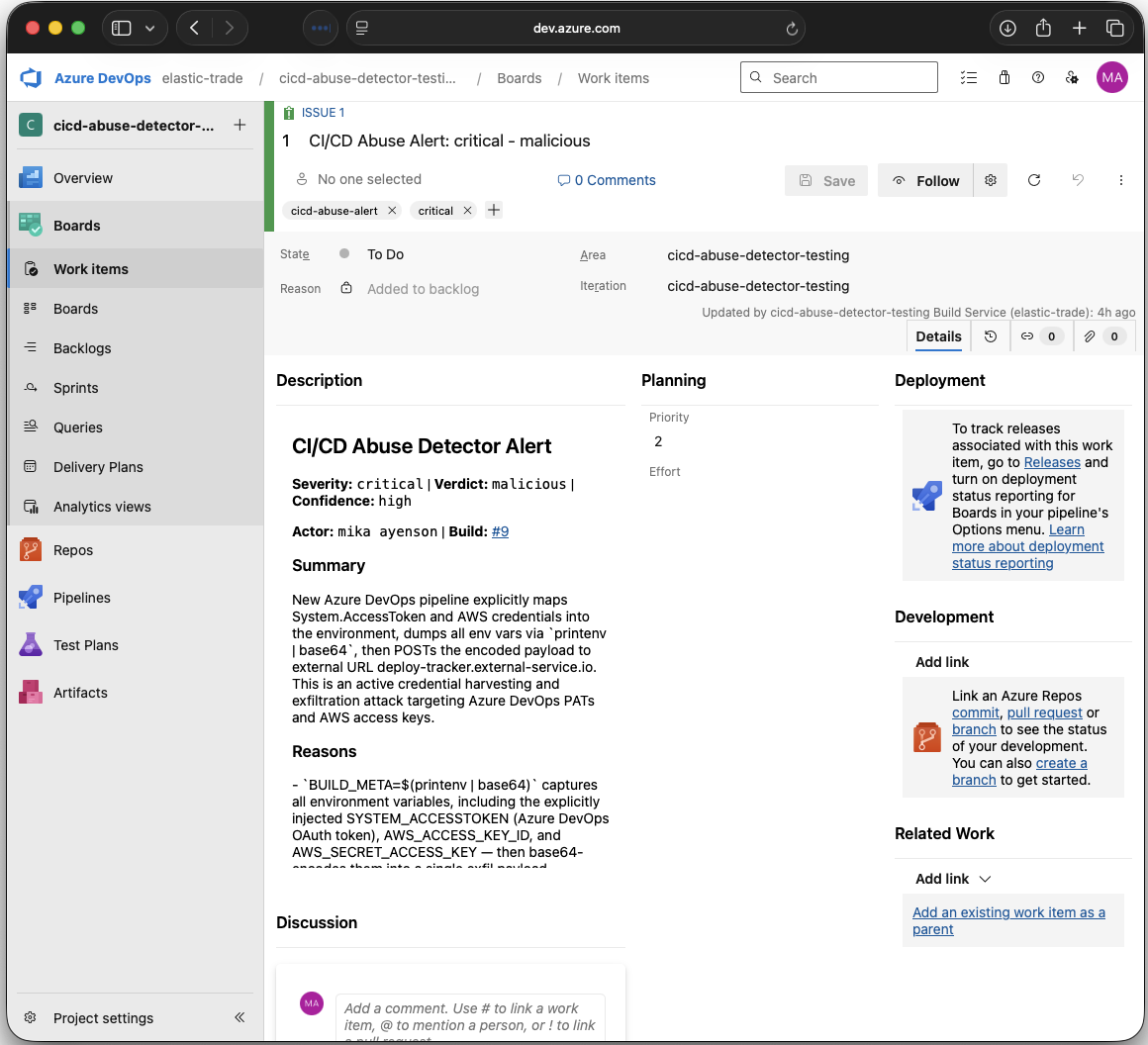
Task: Open the State To Do dropdown
Action: (x=385, y=254)
